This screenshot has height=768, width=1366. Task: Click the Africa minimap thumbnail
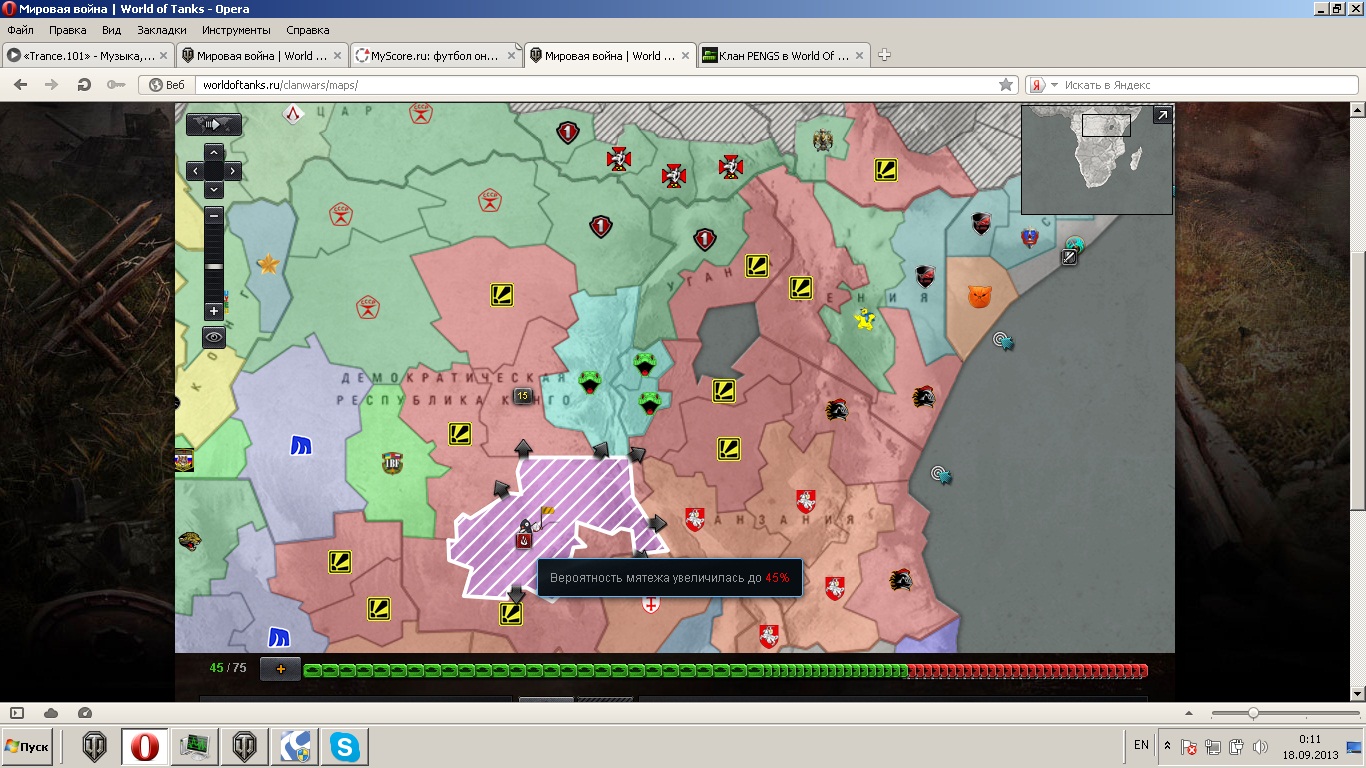(x=1096, y=160)
